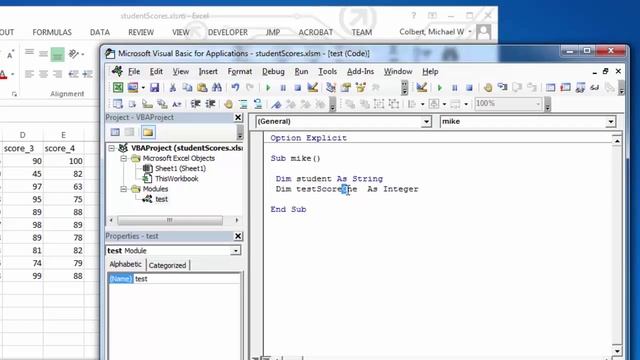The width and height of the screenshot is (640, 360).
Task: Click the Comment Block icon
Action: [x=243, y=104]
